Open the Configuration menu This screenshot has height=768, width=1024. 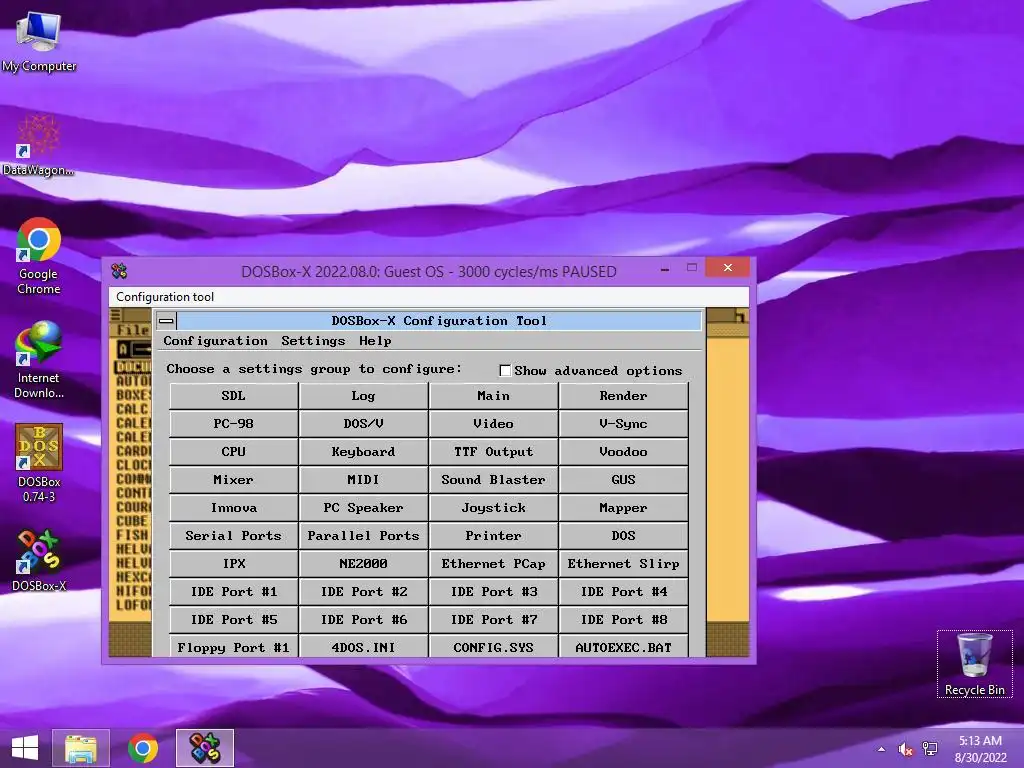[x=216, y=340]
